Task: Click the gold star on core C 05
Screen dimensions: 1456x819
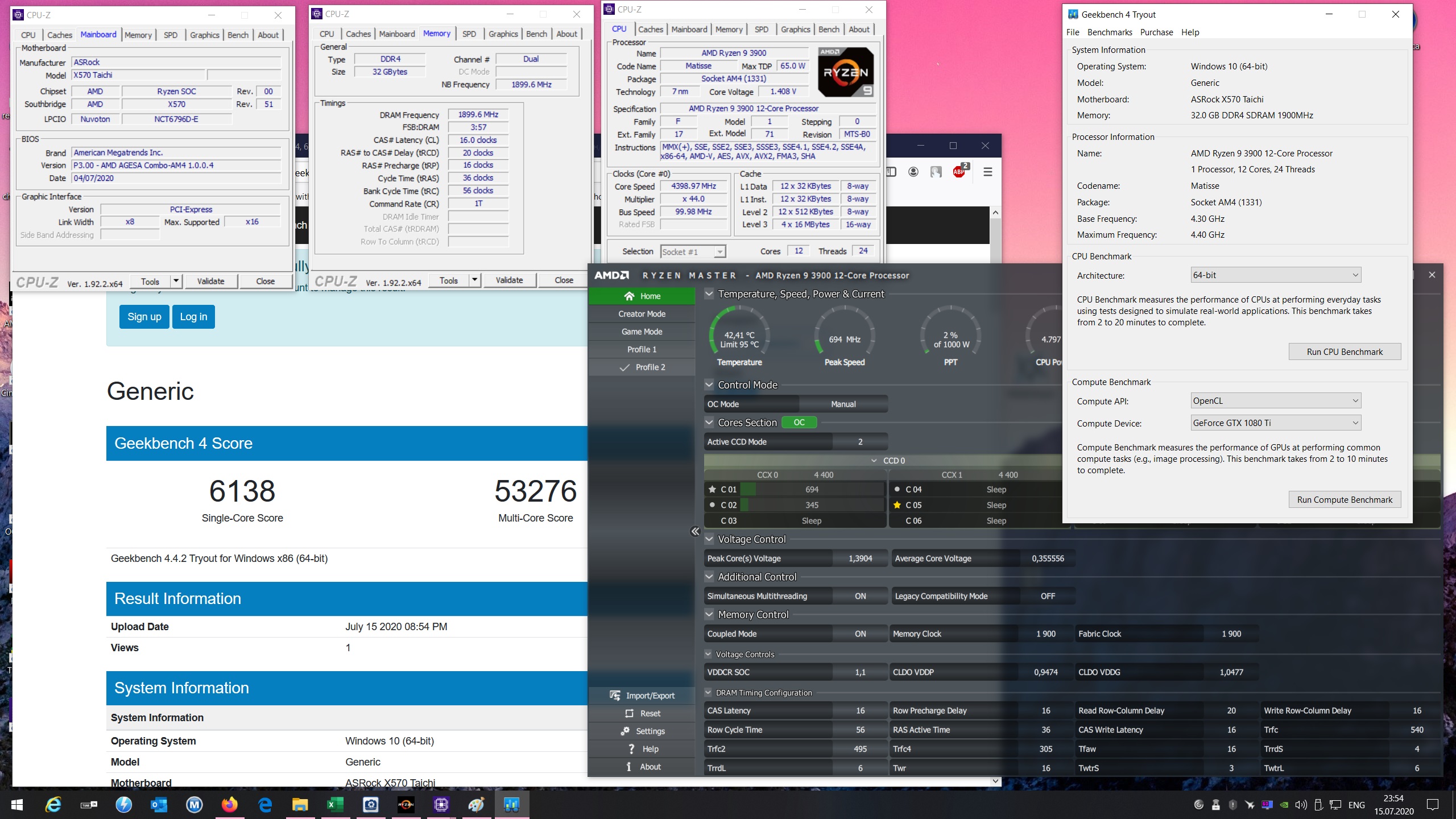Action: 897,505
